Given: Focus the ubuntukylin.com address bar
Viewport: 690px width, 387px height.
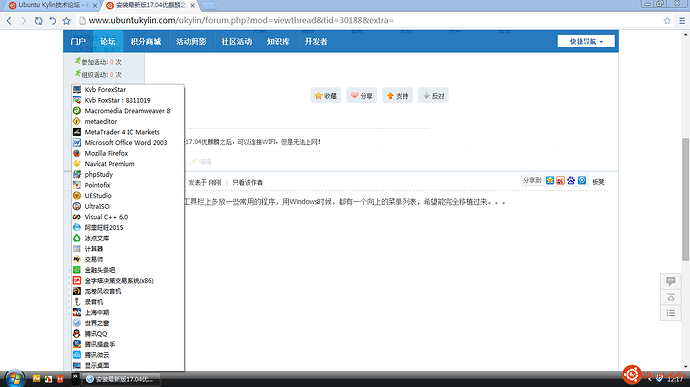Looking at the screenshot, I should pos(370,20).
